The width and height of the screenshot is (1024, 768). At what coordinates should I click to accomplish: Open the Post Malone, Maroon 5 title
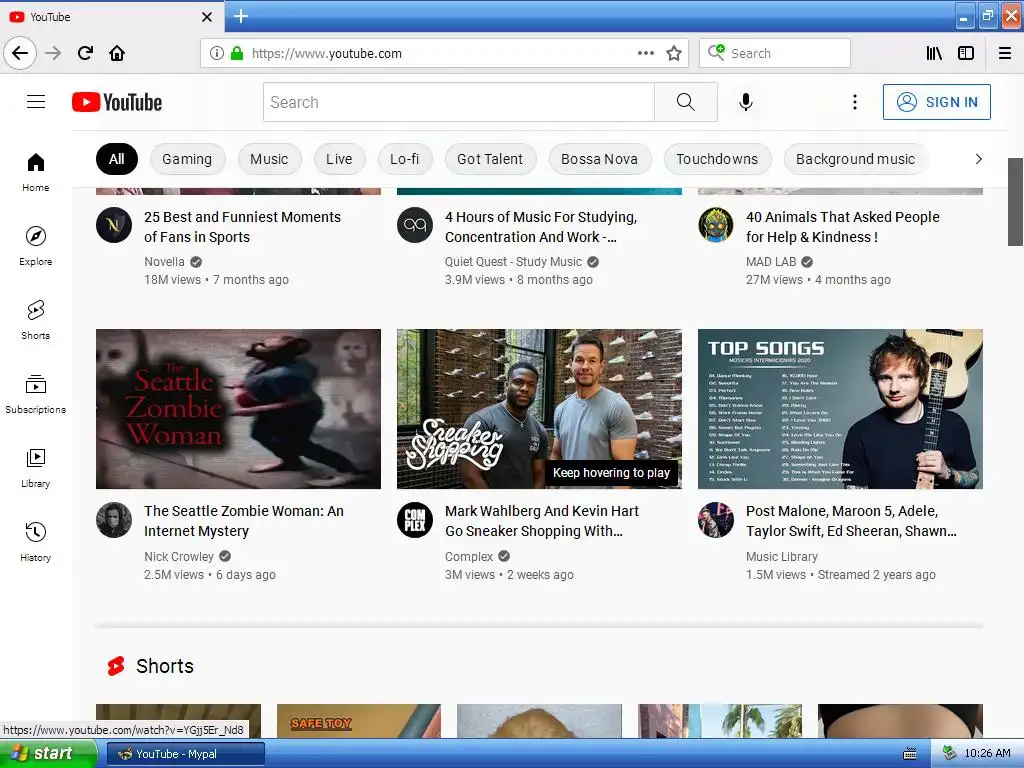[851, 521]
